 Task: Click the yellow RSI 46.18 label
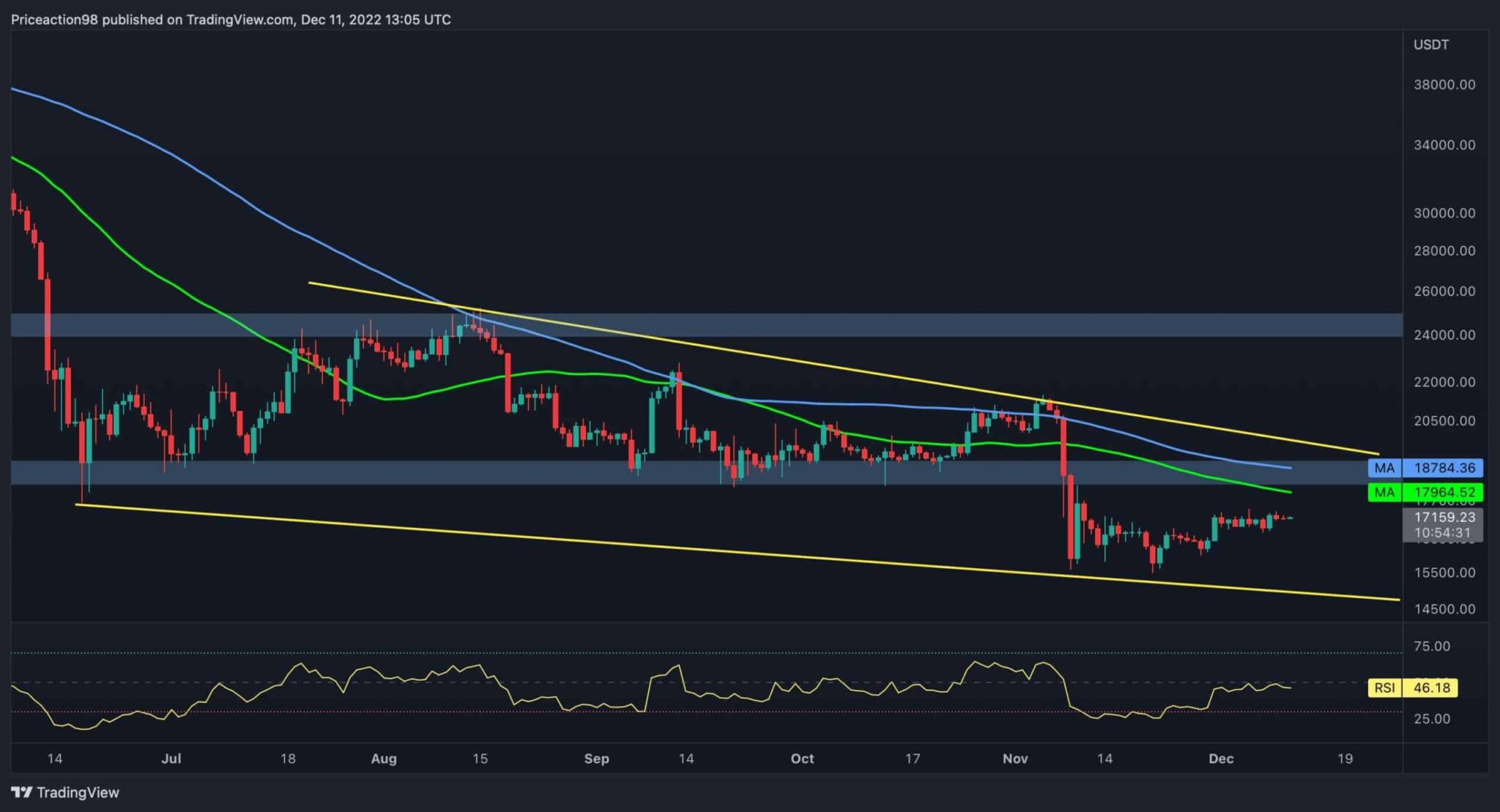[1413, 688]
